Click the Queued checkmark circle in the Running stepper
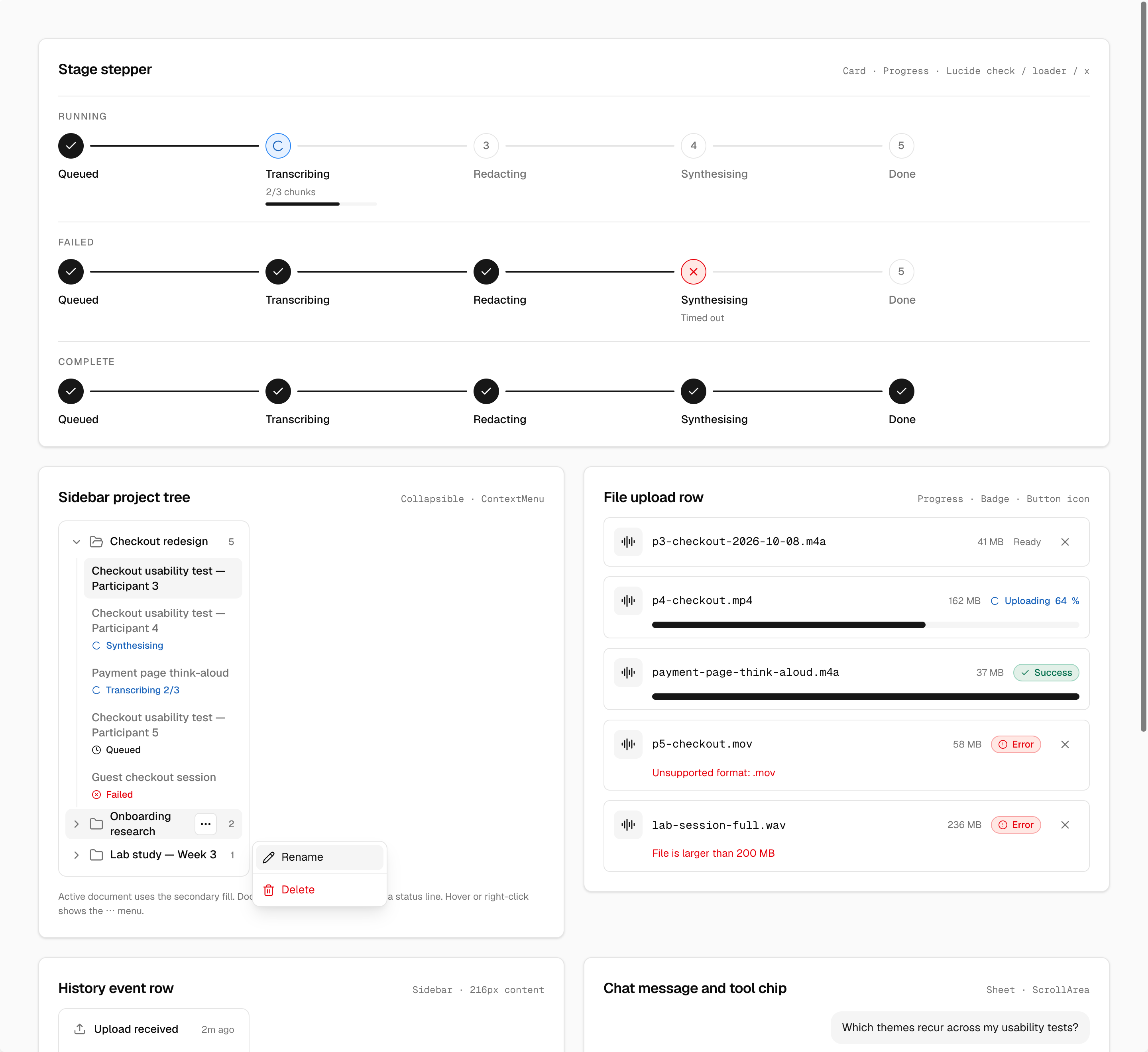The height and width of the screenshot is (1052, 1148). point(71,146)
